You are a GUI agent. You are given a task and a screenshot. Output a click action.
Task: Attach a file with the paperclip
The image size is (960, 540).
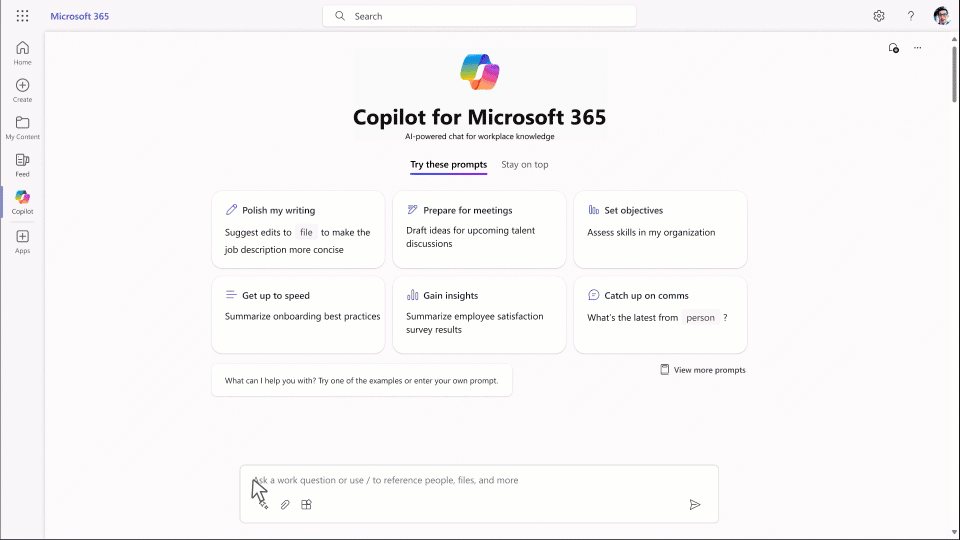point(285,505)
